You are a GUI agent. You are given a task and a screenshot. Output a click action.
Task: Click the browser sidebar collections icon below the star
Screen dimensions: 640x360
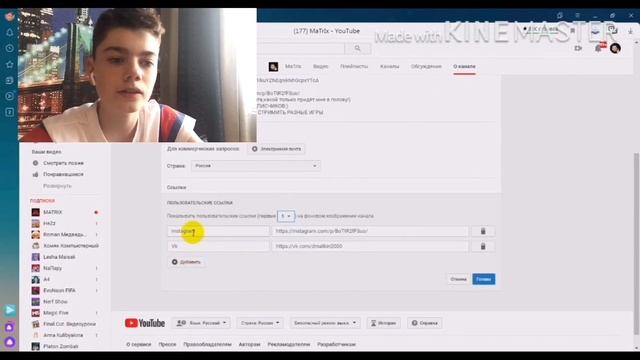[x=10, y=80]
